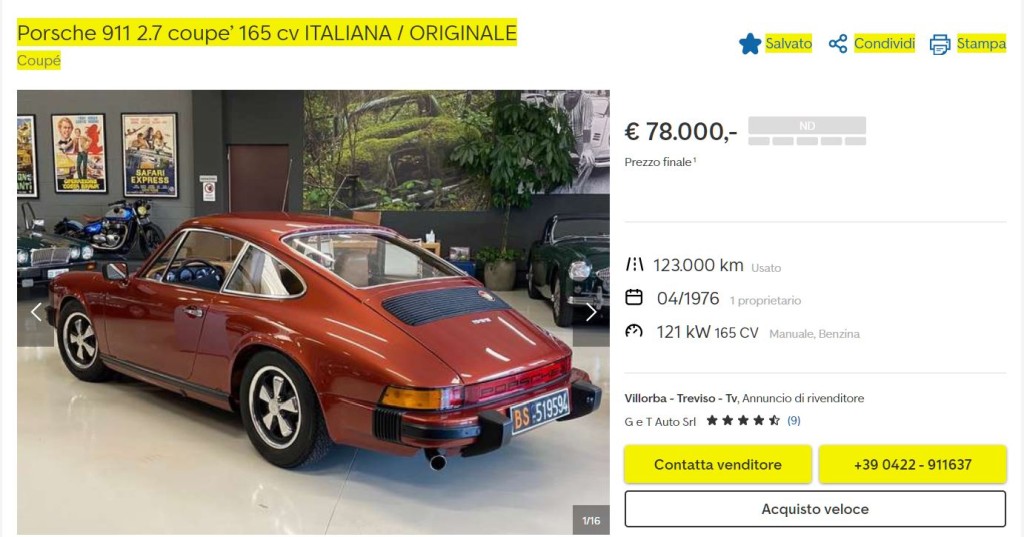Open the Condividi share link
The height and width of the screenshot is (537, 1024).
[x=884, y=44]
